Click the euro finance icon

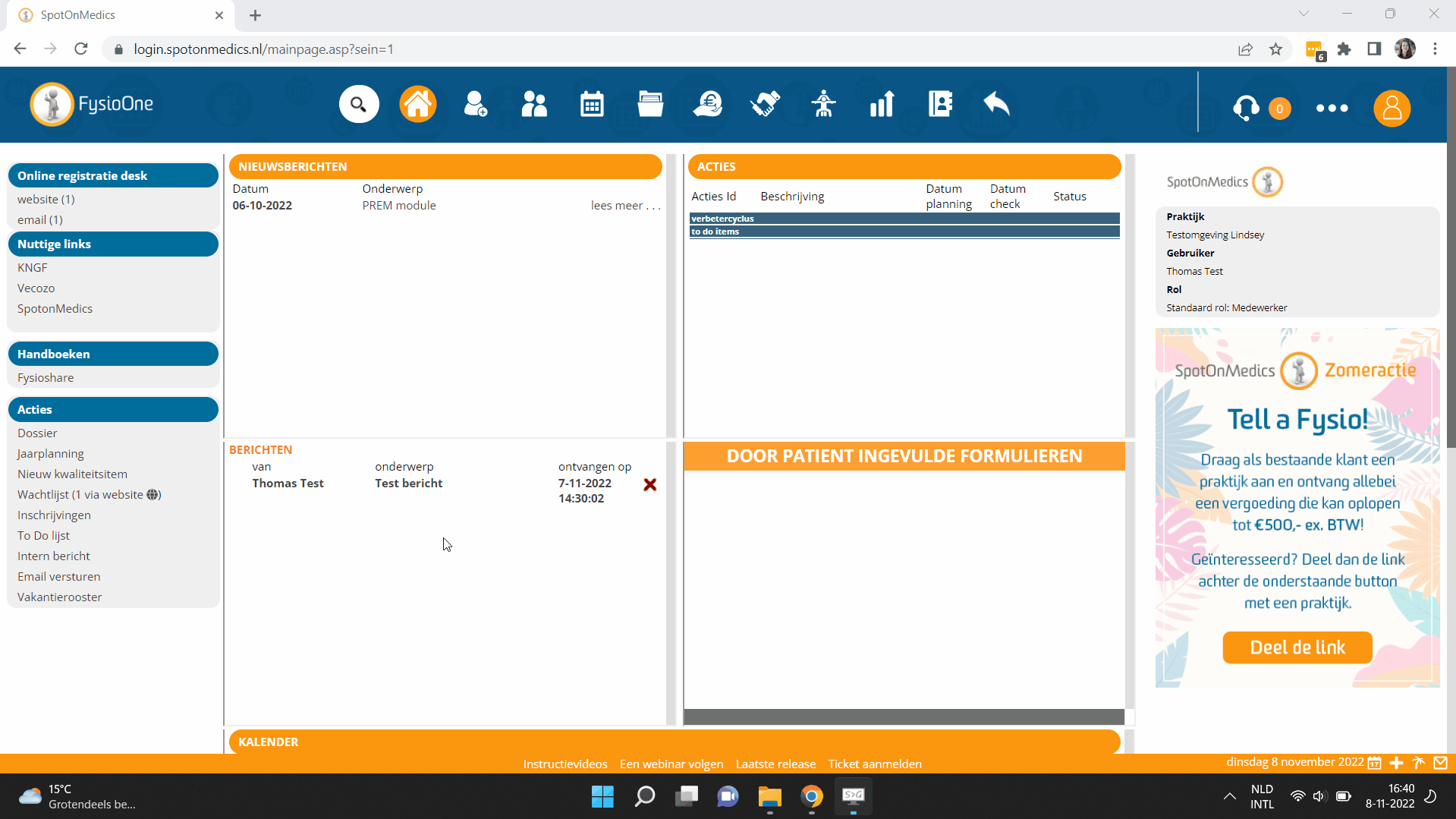click(x=707, y=105)
